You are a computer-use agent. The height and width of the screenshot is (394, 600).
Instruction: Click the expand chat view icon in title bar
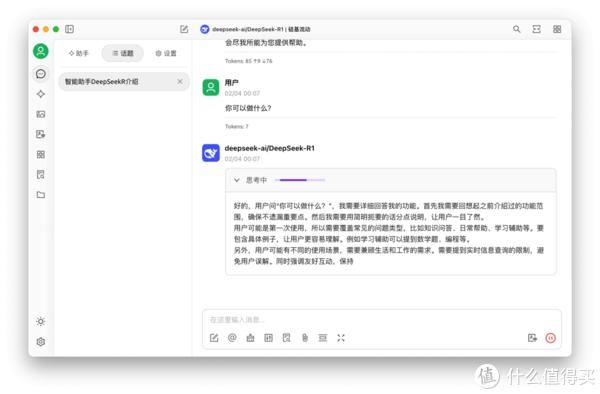536,29
